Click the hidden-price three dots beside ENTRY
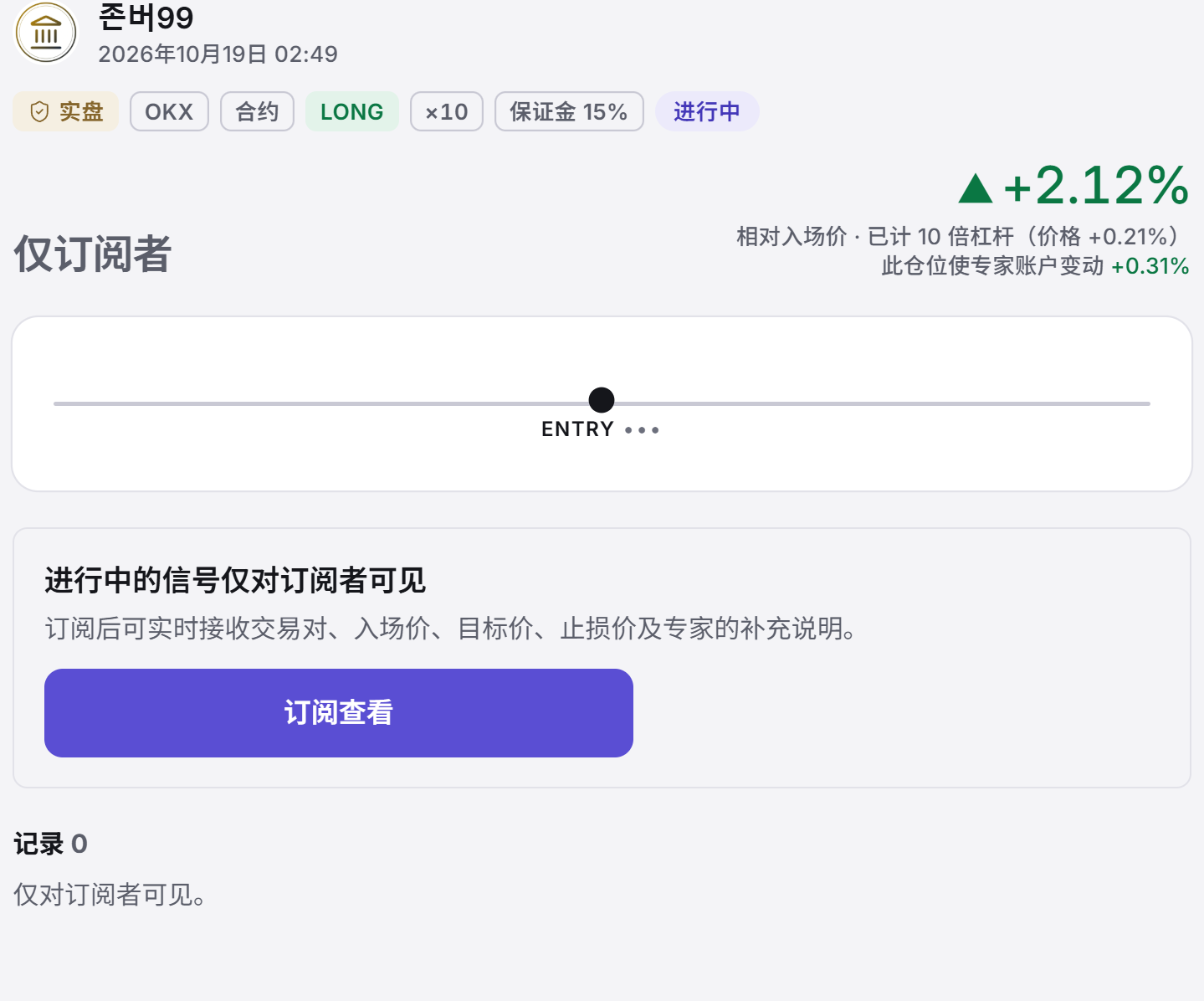1204x1001 pixels. tap(642, 430)
